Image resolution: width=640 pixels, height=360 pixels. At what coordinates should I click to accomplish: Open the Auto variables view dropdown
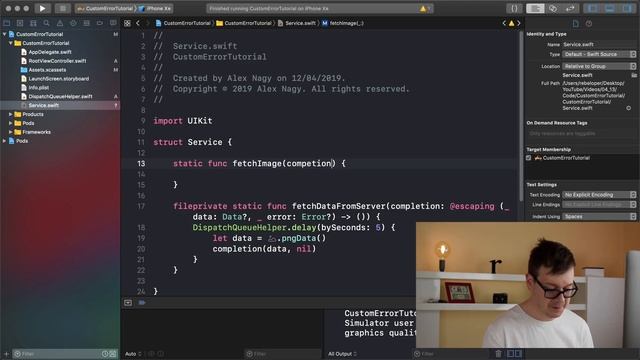(133, 354)
